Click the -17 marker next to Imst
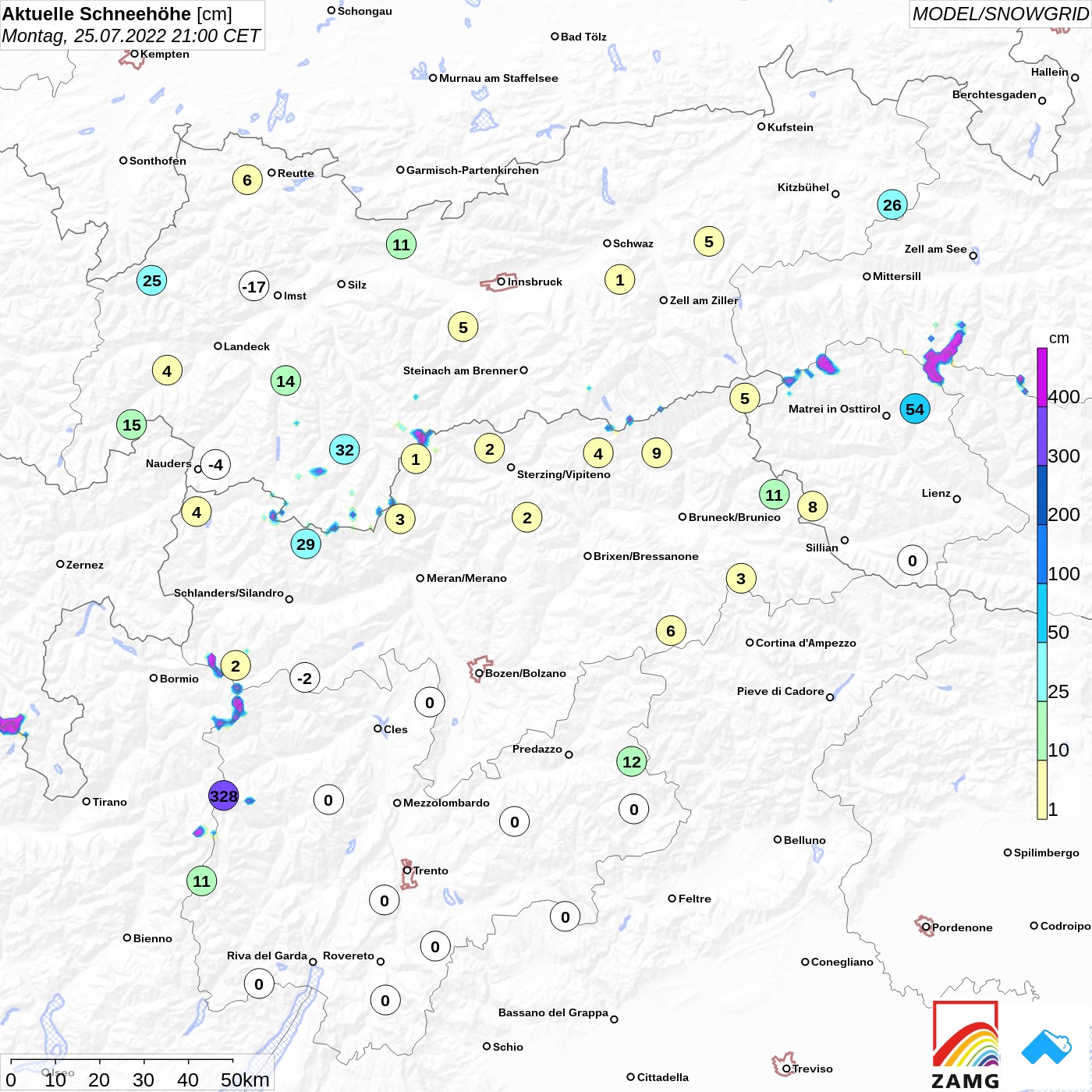The width and height of the screenshot is (1092, 1092). (x=254, y=286)
